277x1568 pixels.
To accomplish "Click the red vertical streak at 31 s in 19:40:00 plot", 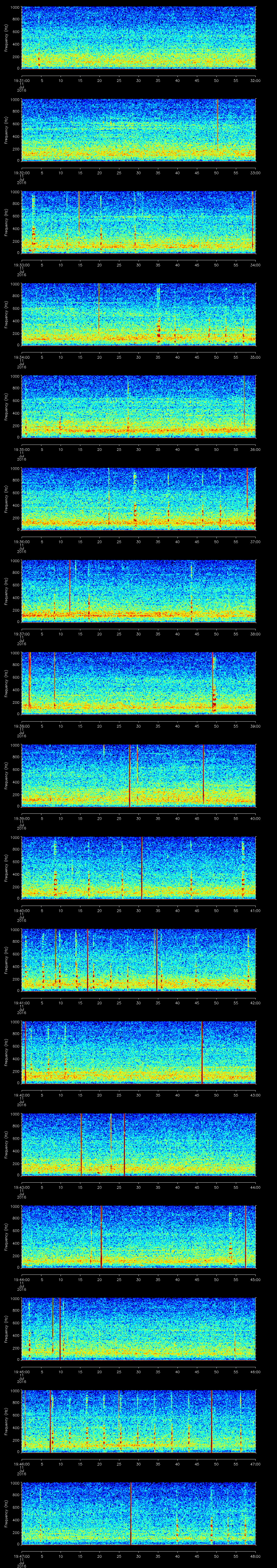I will (142, 868).
